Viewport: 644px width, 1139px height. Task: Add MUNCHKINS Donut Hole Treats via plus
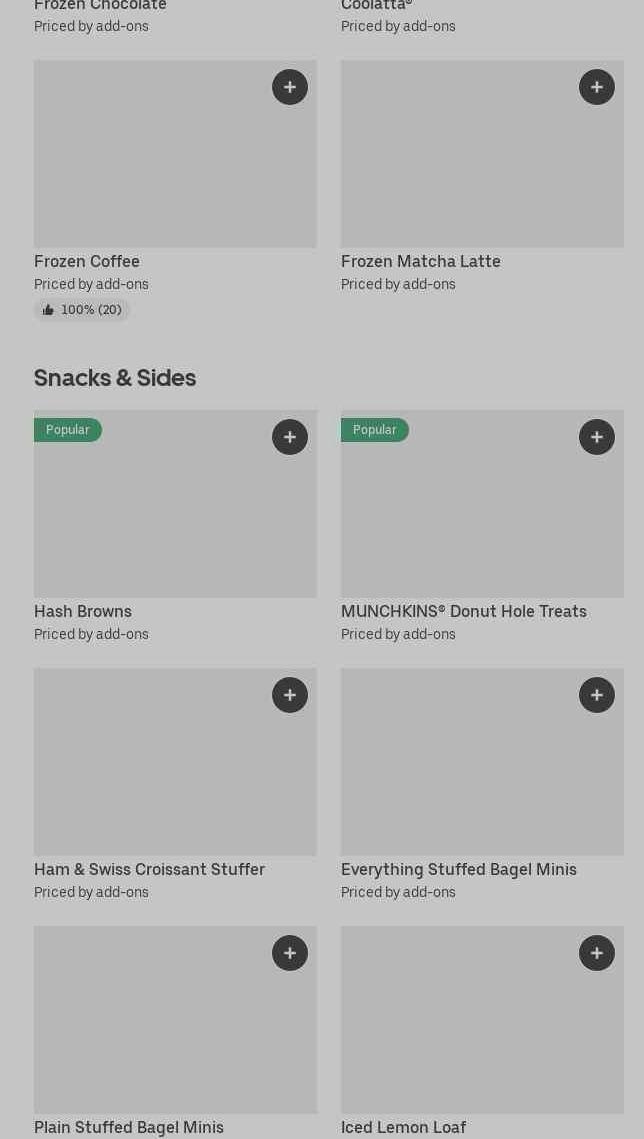(x=597, y=437)
